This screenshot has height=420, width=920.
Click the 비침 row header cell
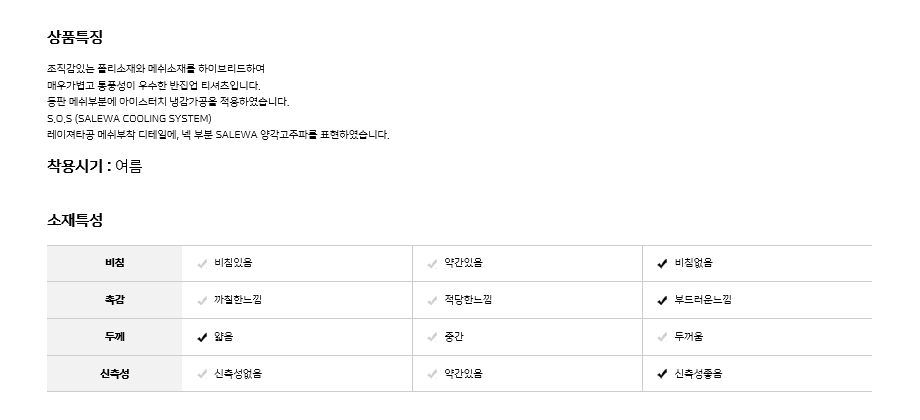click(114, 264)
